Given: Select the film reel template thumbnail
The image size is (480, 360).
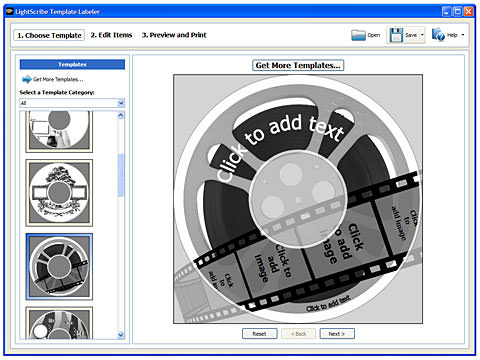Looking at the screenshot, I should coord(59,267).
